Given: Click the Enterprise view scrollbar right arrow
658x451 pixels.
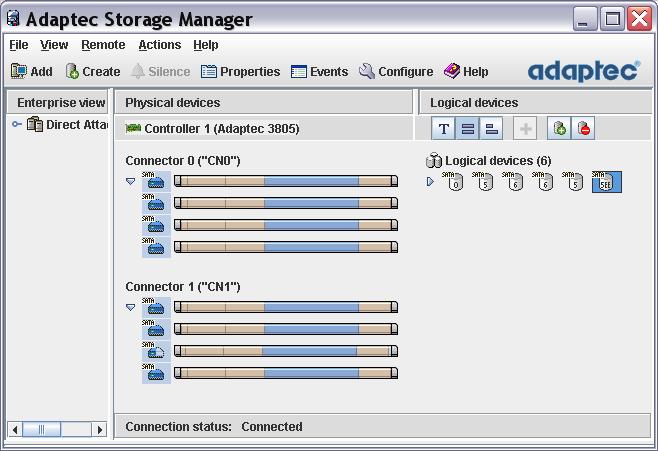Looking at the screenshot, I should pos(99,430).
